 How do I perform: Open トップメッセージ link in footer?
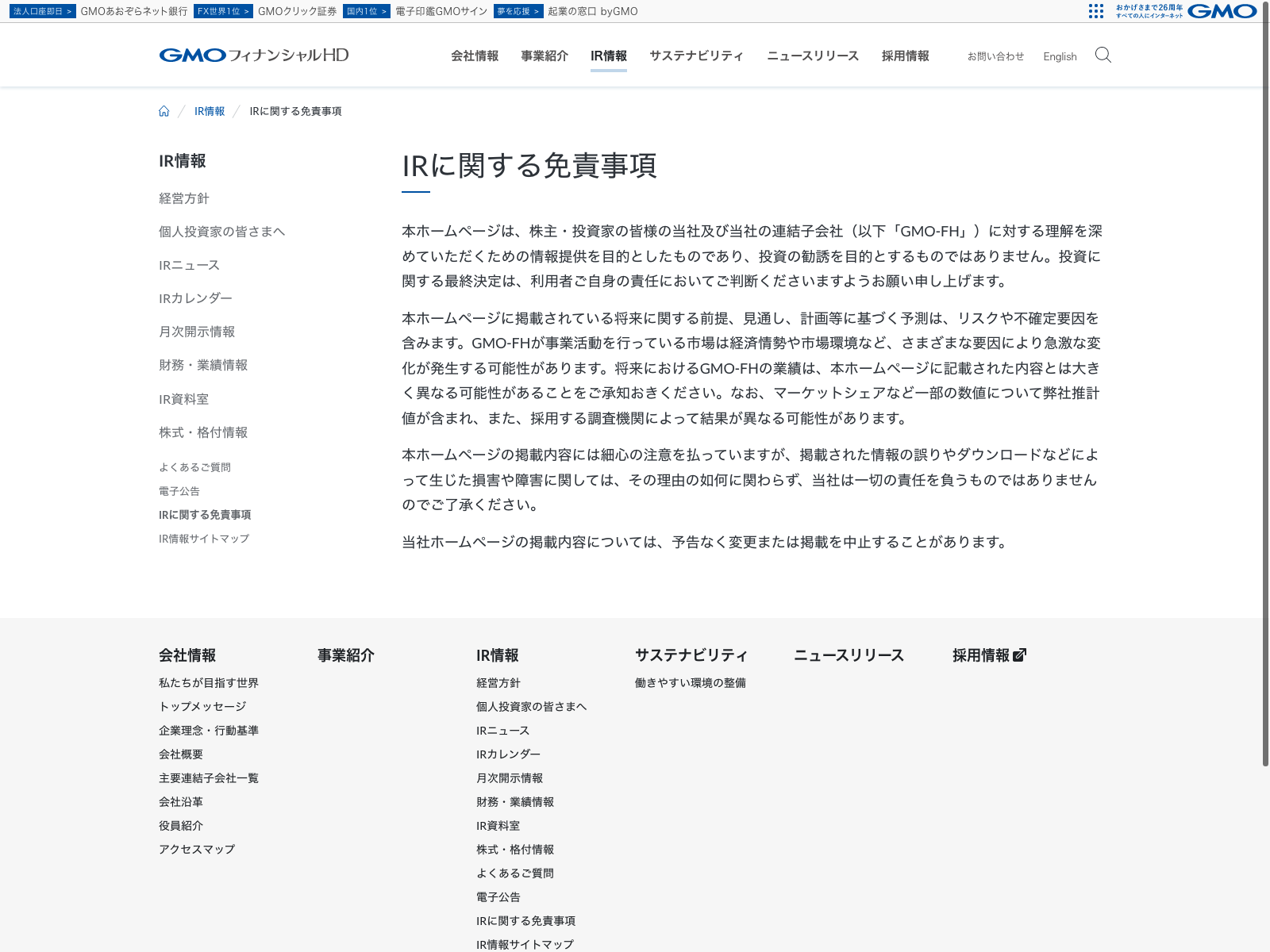(x=202, y=706)
